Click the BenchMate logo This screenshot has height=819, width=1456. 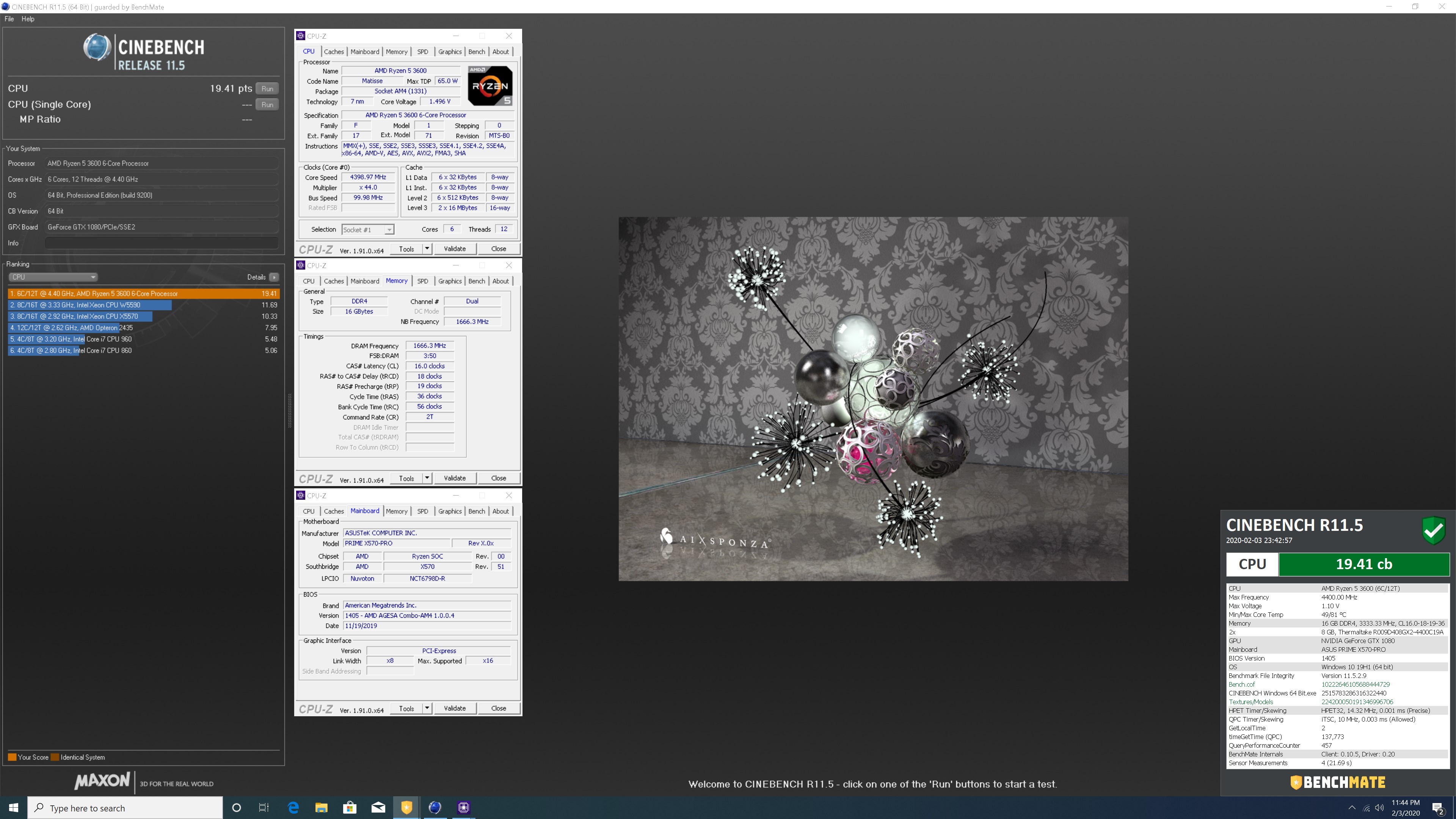[1338, 782]
